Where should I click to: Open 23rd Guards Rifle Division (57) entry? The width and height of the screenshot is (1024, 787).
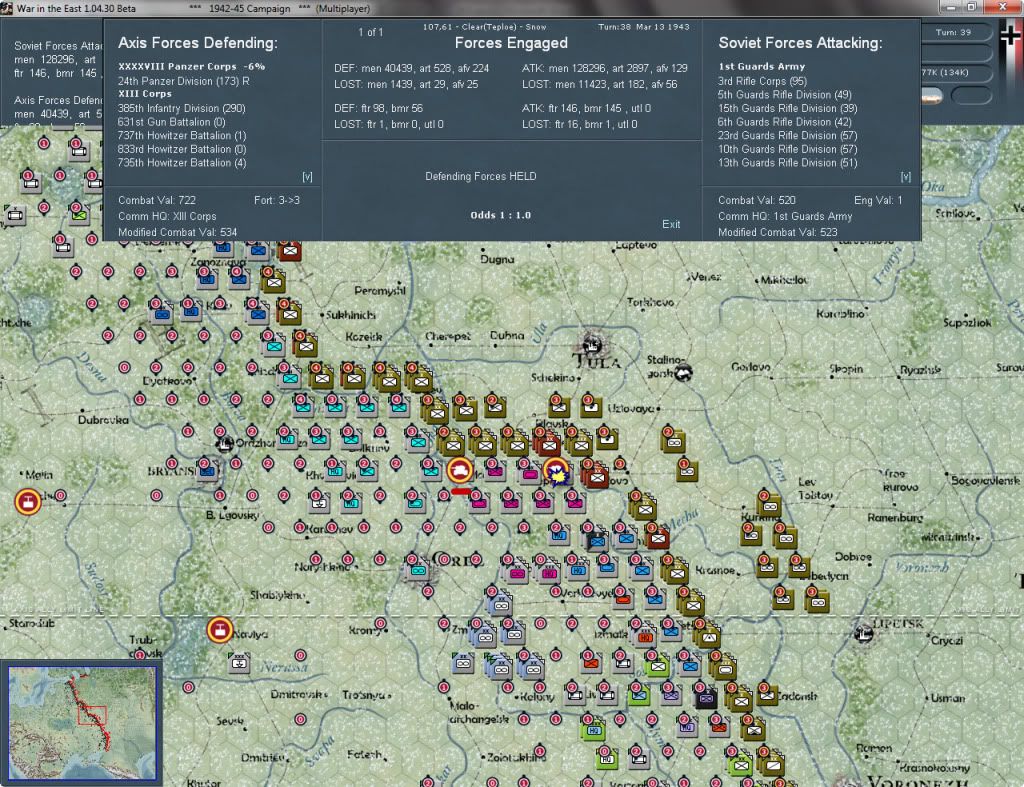click(x=788, y=136)
